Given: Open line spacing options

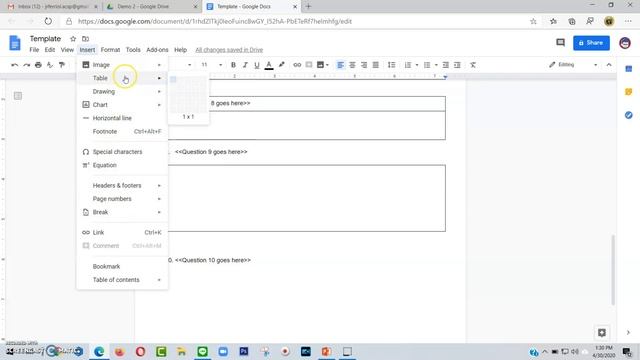Looking at the screenshot, I should coord(391,65).
